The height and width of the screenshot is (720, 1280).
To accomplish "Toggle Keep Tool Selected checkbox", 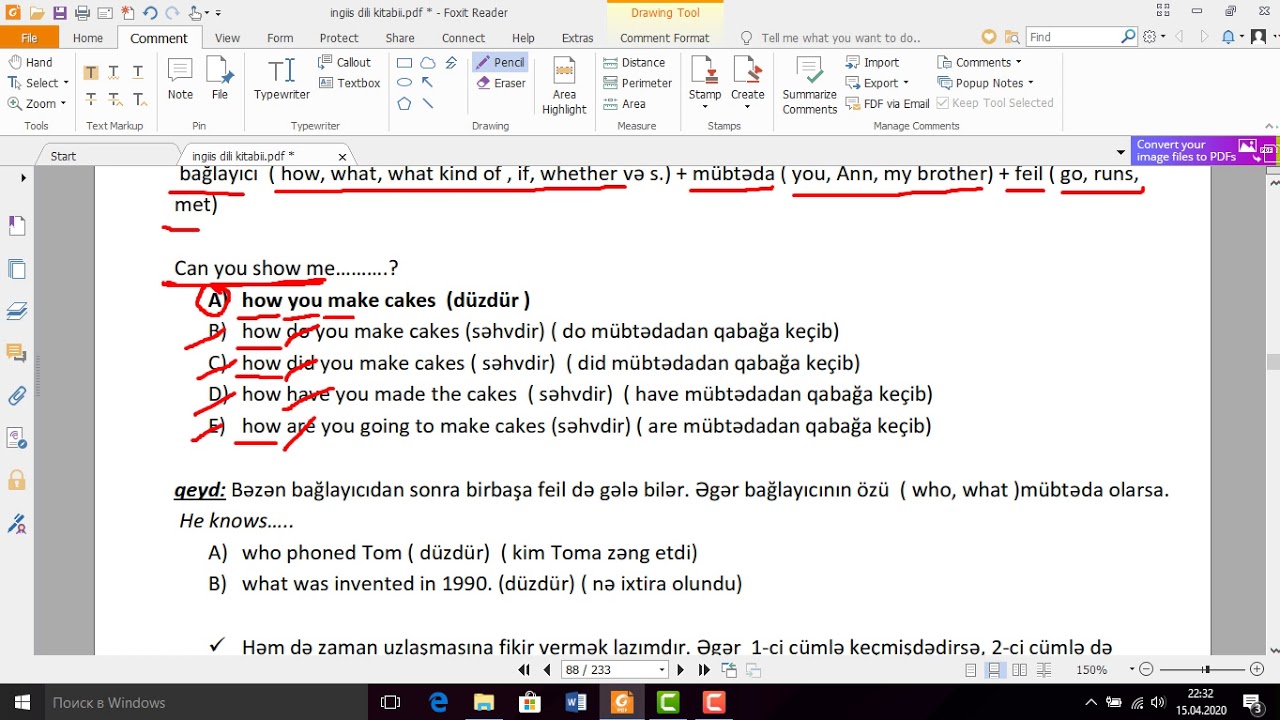I will click(x=995, y=103).
